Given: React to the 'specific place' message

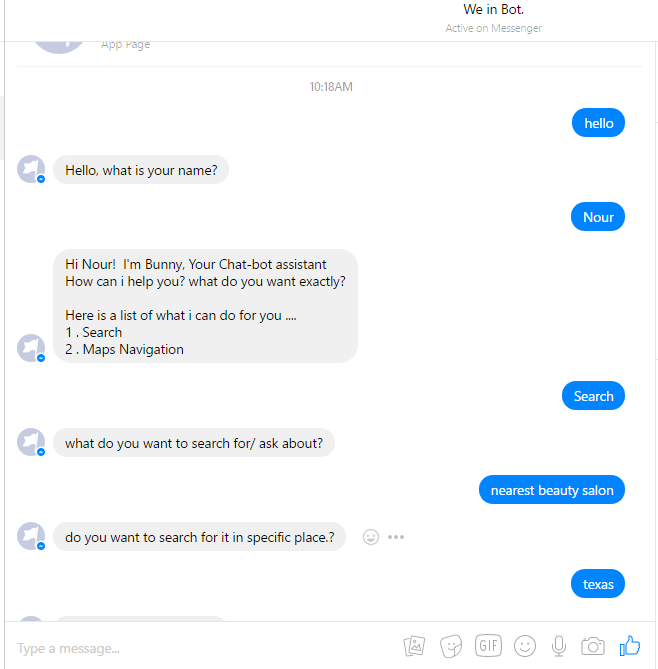Looking at the screenshot, I should coord(371,537).
